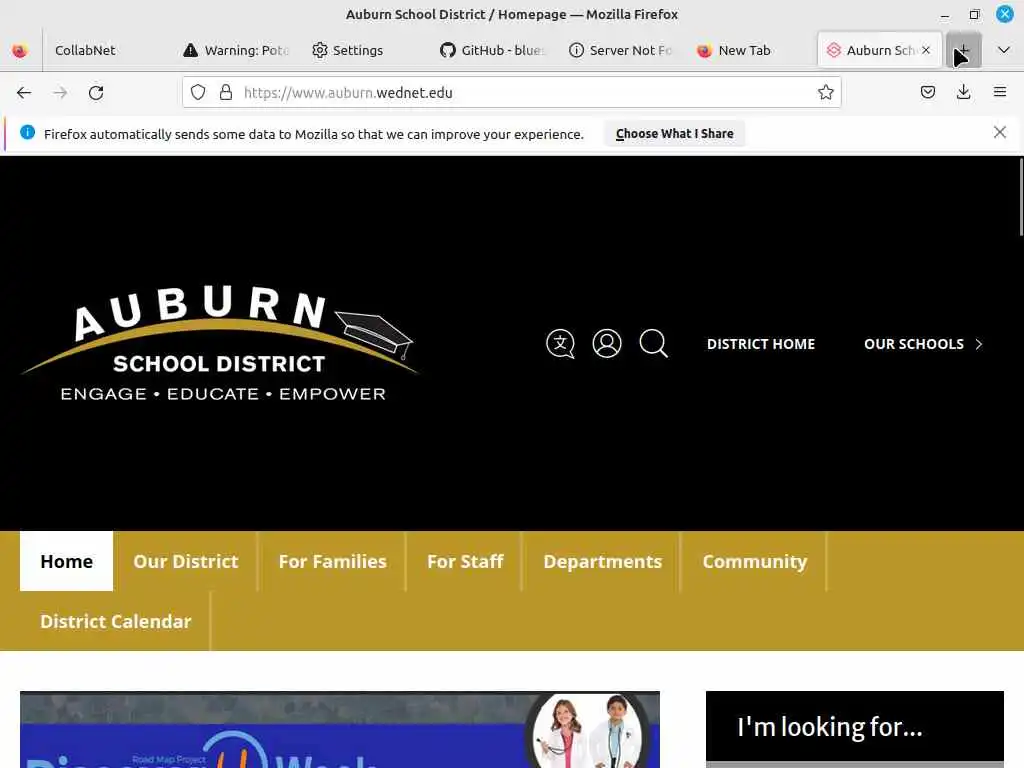Open the Firefox hamburger application menu
This screenshot has width=1024, height=768.
(1000, 93)
